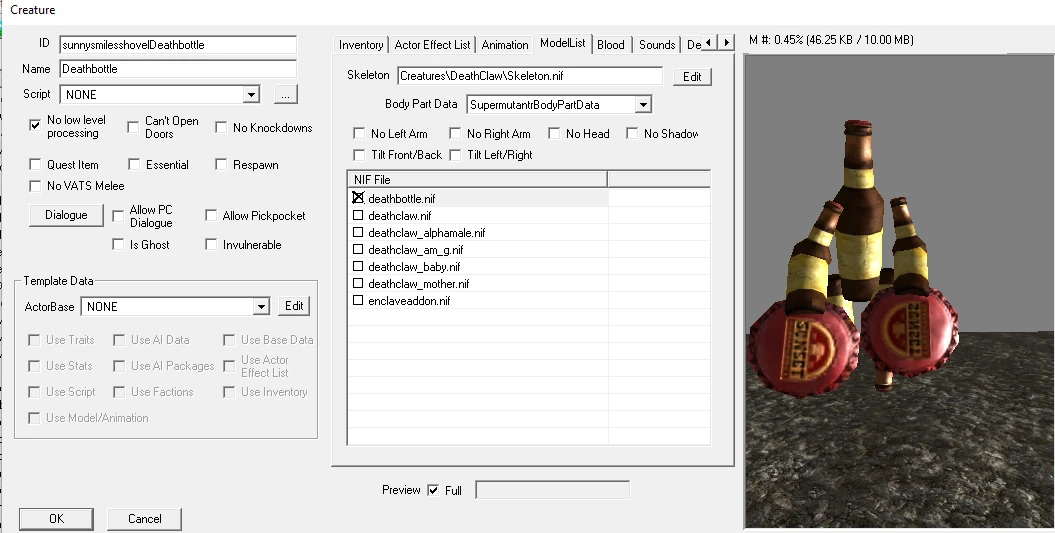Check the Essential option
The width and height of the screenshot is (1055, 533).
[x=134, y=164]
